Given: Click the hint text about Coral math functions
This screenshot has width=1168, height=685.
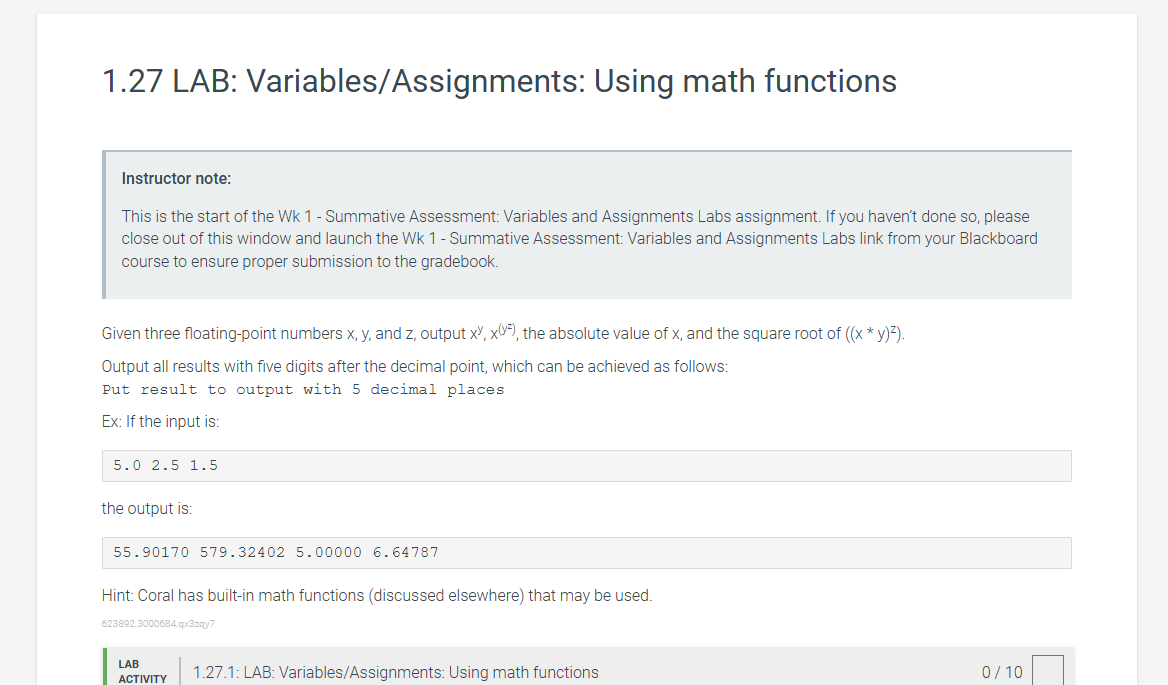Looking at the screenshot, I should (376, 595).
